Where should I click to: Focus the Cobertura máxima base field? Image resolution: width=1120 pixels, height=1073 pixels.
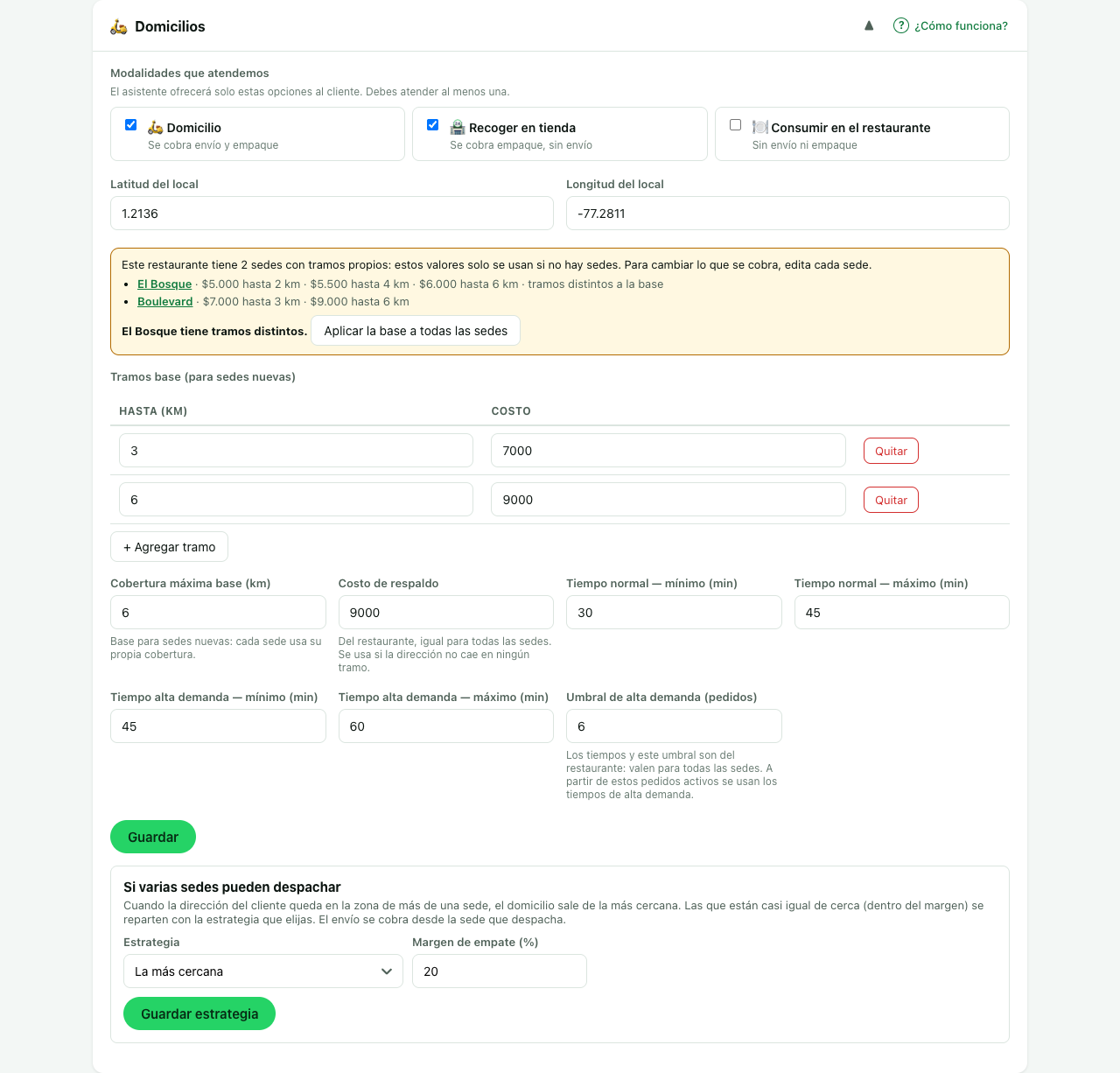pyautogui.click(x=218, y=613)
